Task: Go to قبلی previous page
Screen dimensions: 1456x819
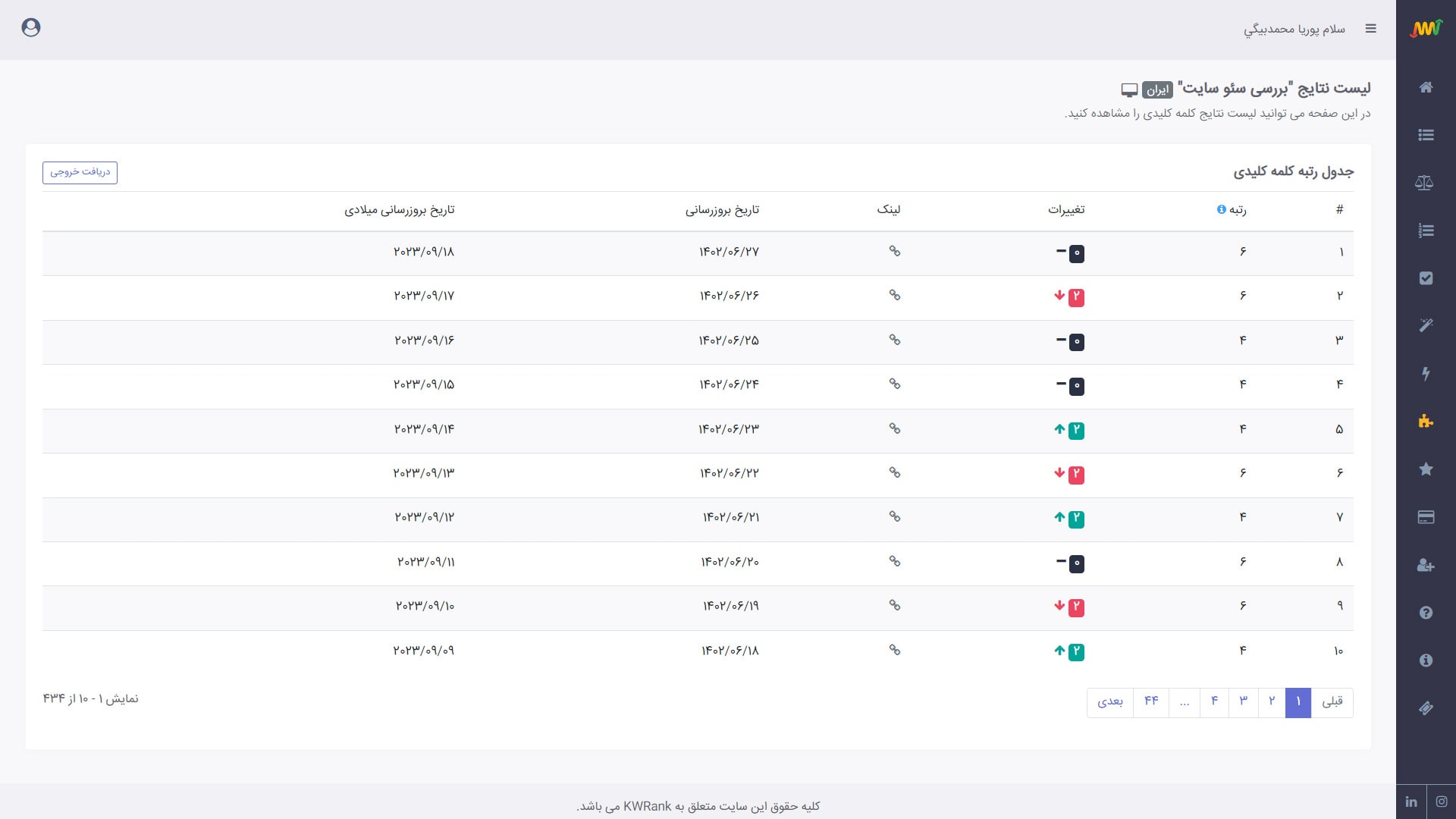Action: pos(1332,702)
